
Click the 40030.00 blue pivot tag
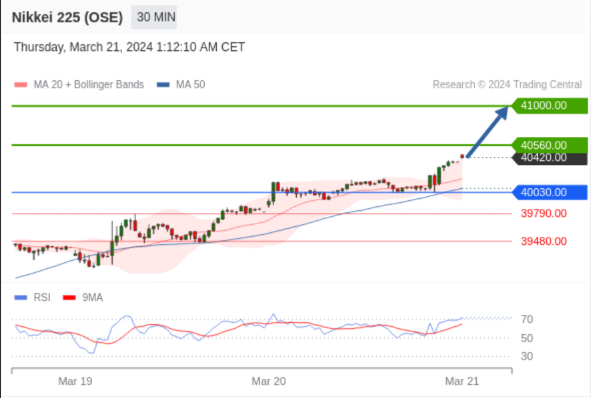coord(549,193)
